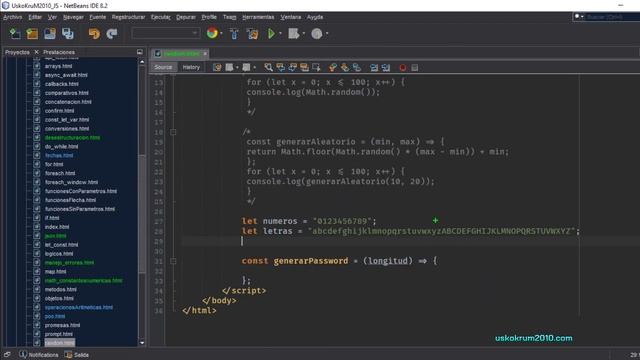Click the Profile Project icon
Image resolution: width=640 pixels, height=360 pixels.
point(317,33)
